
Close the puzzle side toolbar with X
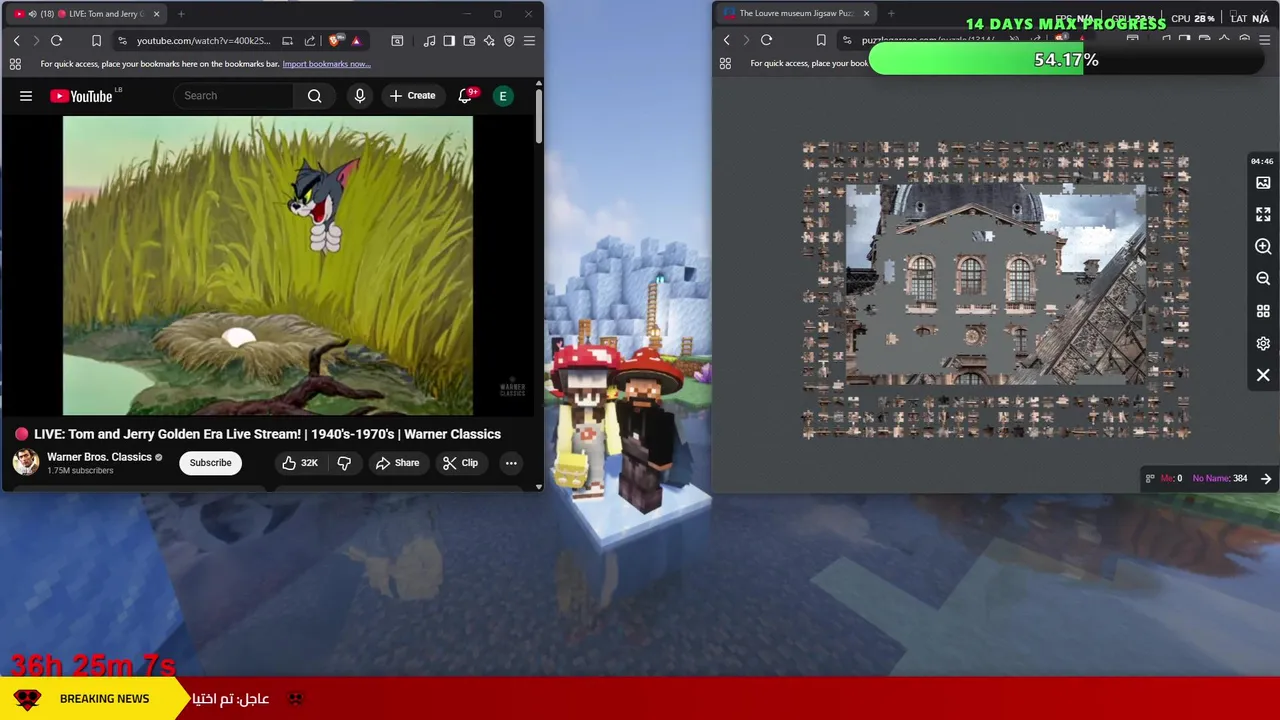click(x=1263, y=375)
